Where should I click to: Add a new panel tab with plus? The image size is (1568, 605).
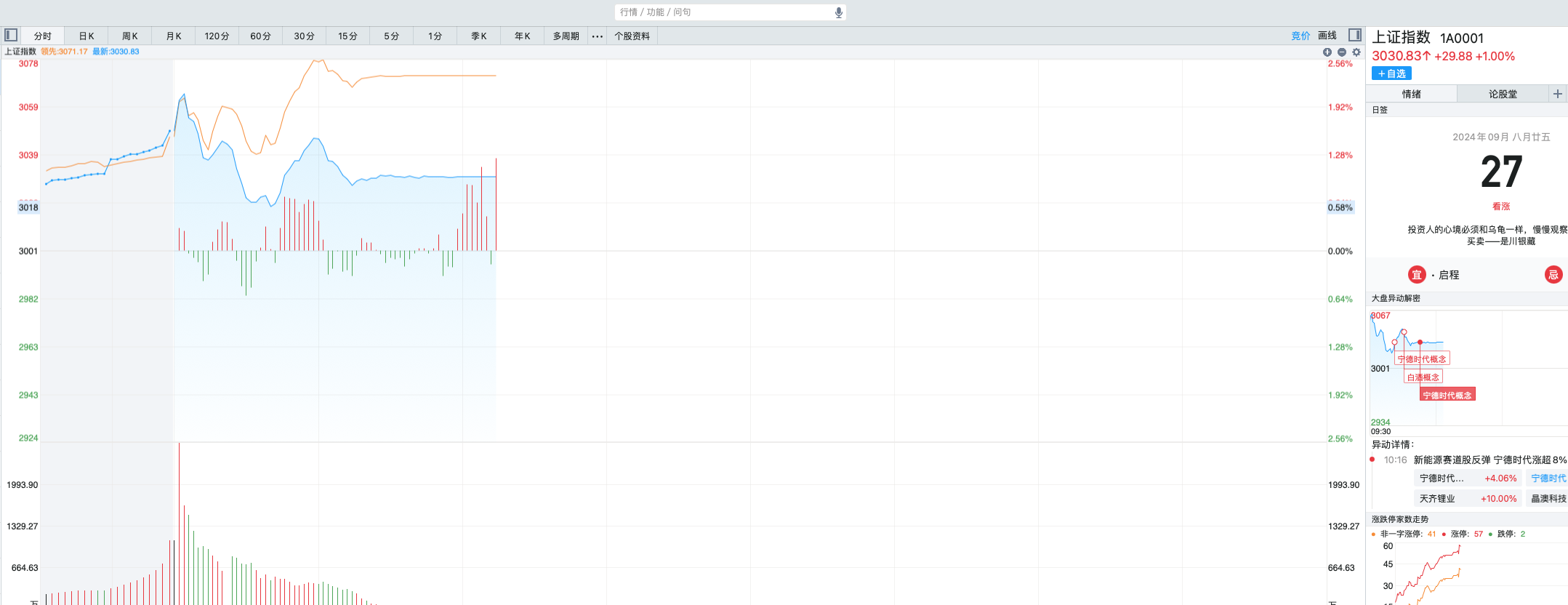click(x=1557, y=94)
